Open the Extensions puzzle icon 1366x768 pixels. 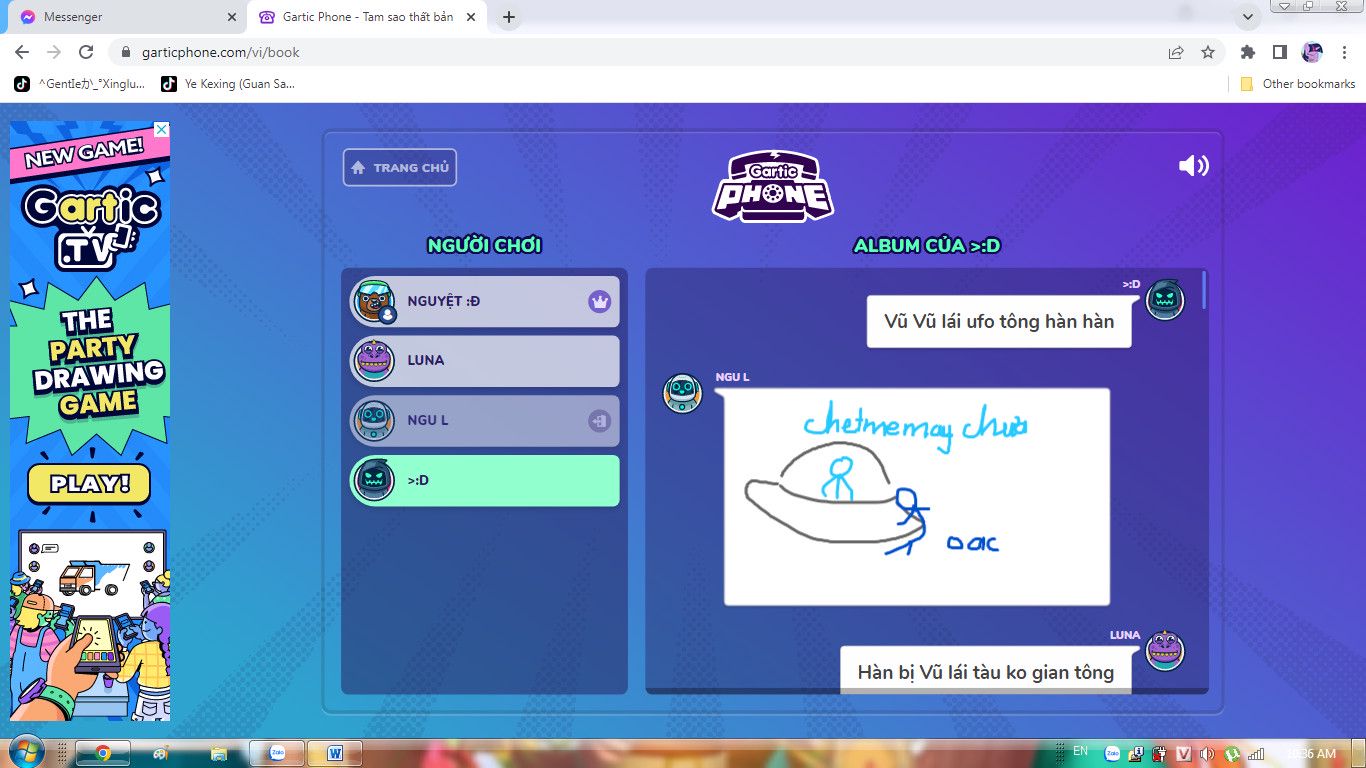point(1247,52)
